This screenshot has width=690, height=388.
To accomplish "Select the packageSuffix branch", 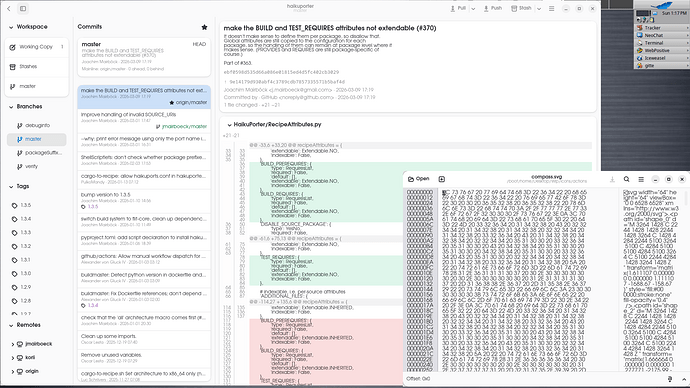I will click(x=37, y=153).
